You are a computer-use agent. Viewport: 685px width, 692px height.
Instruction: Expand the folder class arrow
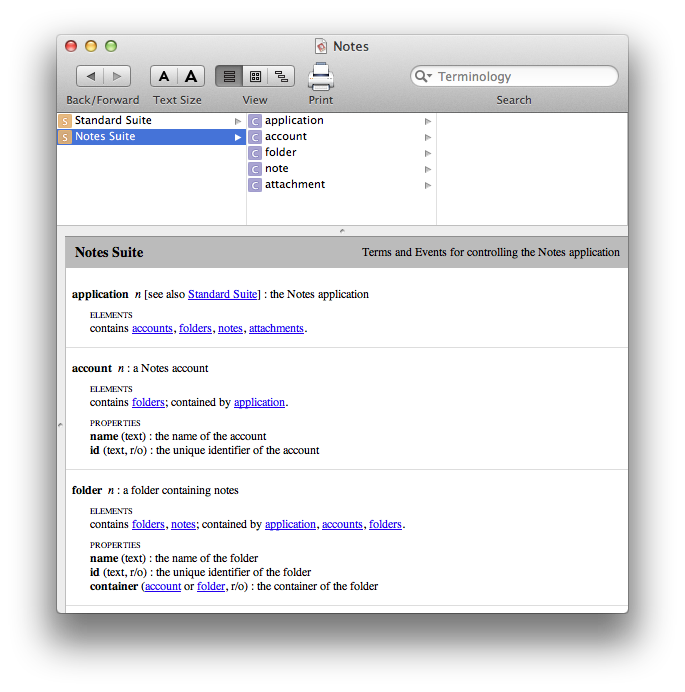(428, 153)
